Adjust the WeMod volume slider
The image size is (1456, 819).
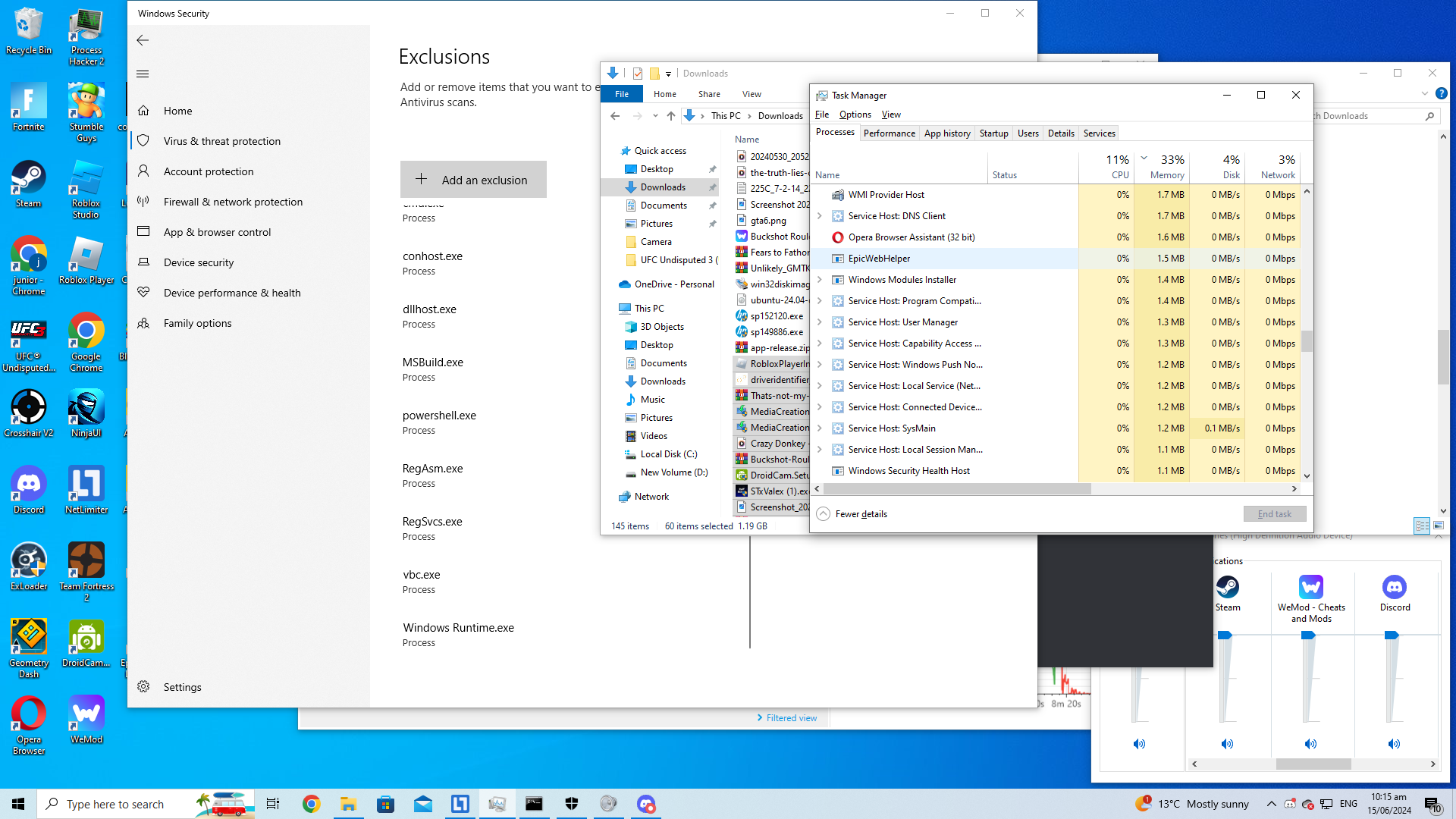pyautogui.click(x=1308, y=635)
